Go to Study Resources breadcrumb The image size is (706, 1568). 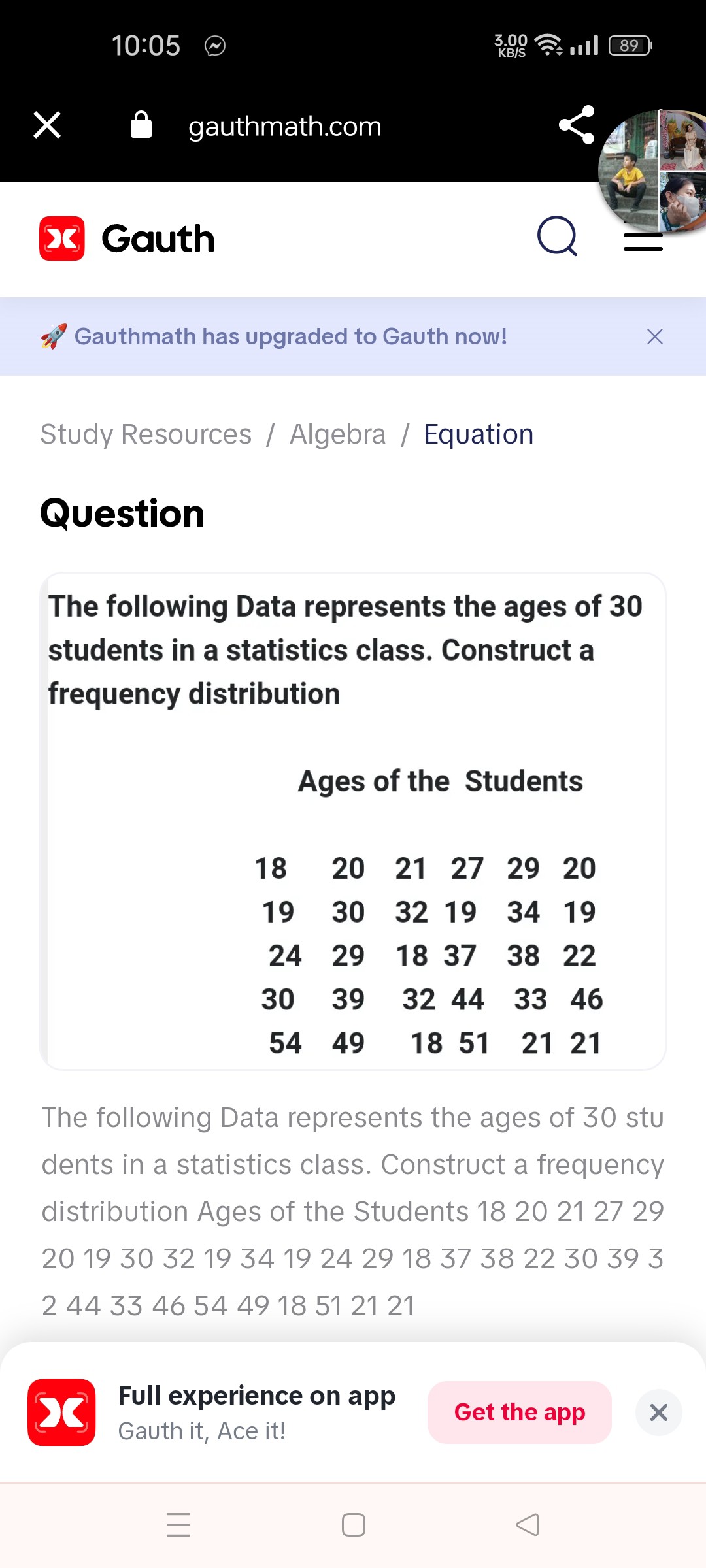(146, 434)
